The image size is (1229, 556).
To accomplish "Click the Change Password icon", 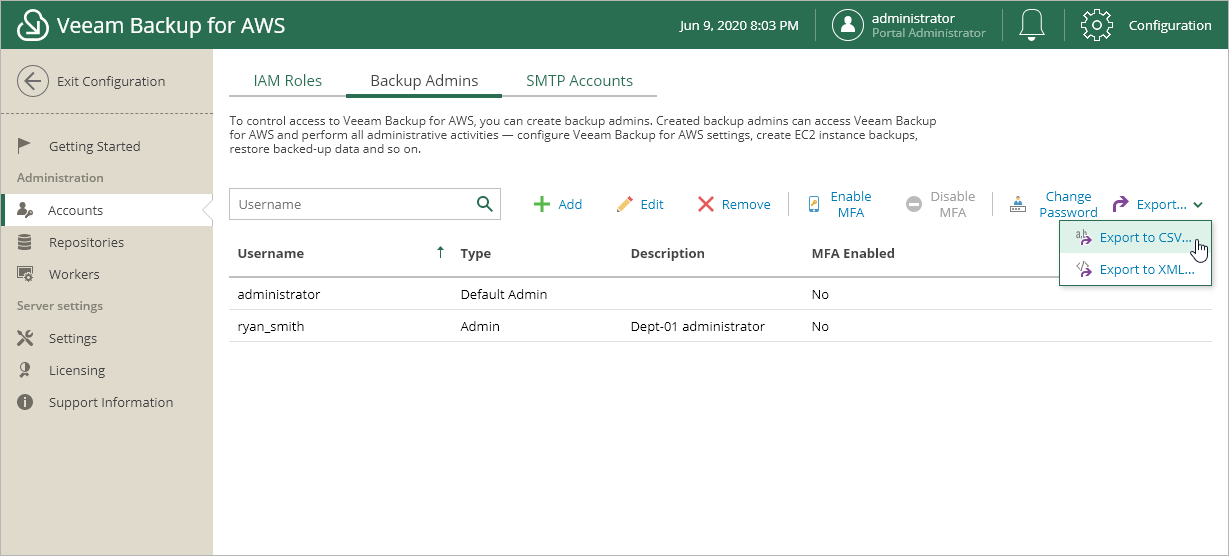I will pyautogui.click(x=1018, y=204).
